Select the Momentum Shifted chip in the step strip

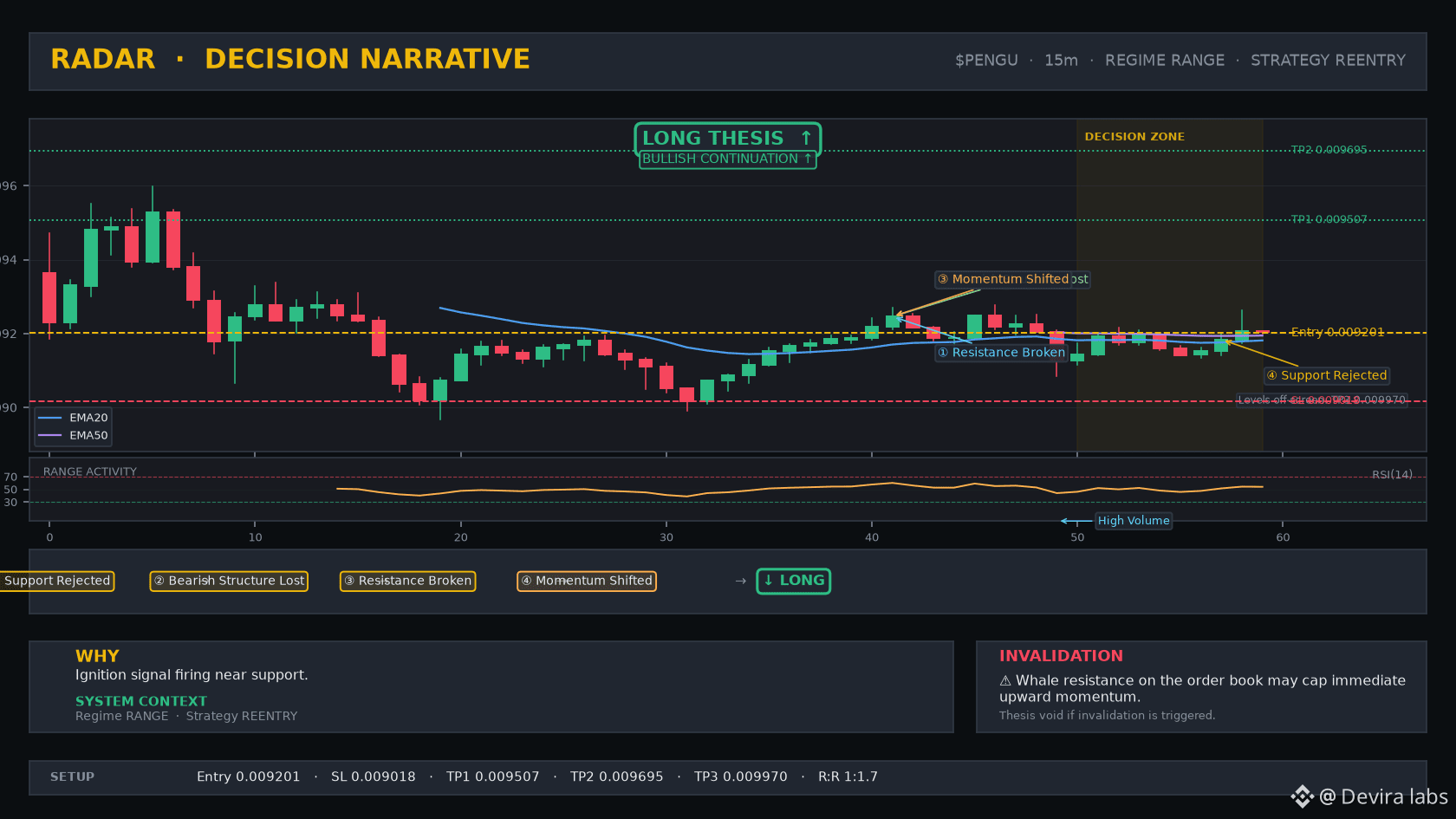tap(587, 581)
